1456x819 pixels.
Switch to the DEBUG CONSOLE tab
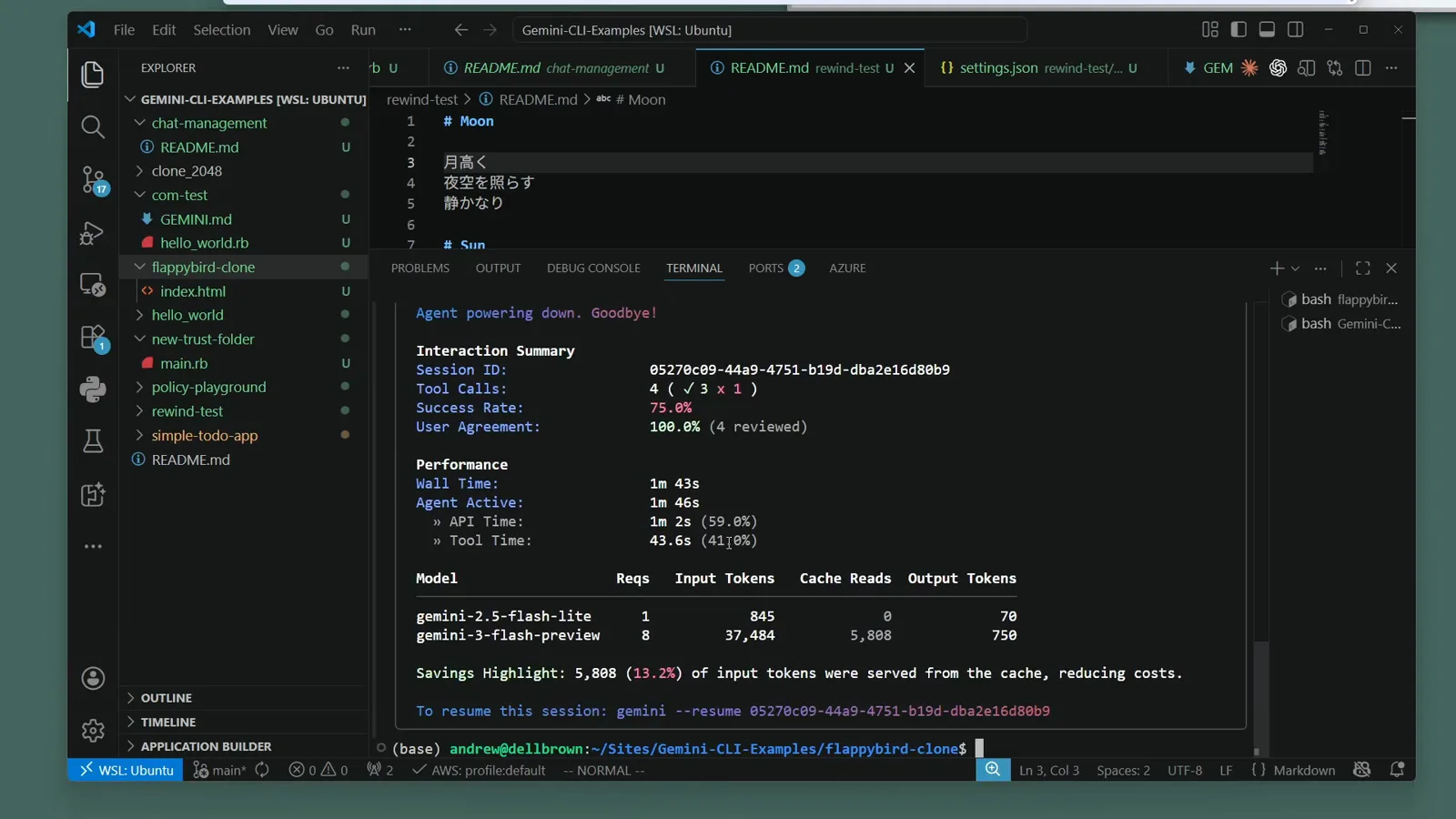(593, 268)
